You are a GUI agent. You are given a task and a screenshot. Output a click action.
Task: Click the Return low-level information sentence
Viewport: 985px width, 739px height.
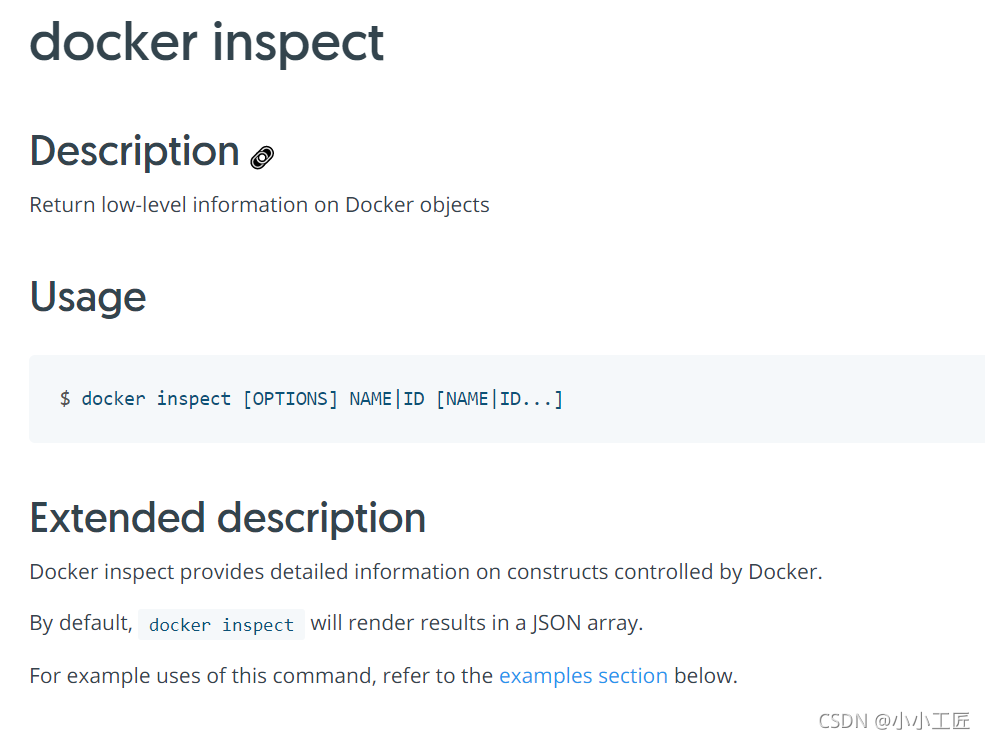tap(259, 205)
